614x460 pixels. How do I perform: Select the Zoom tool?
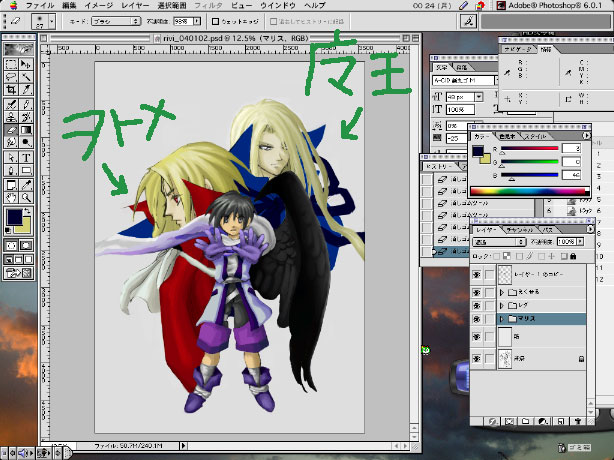pos(26,197)
